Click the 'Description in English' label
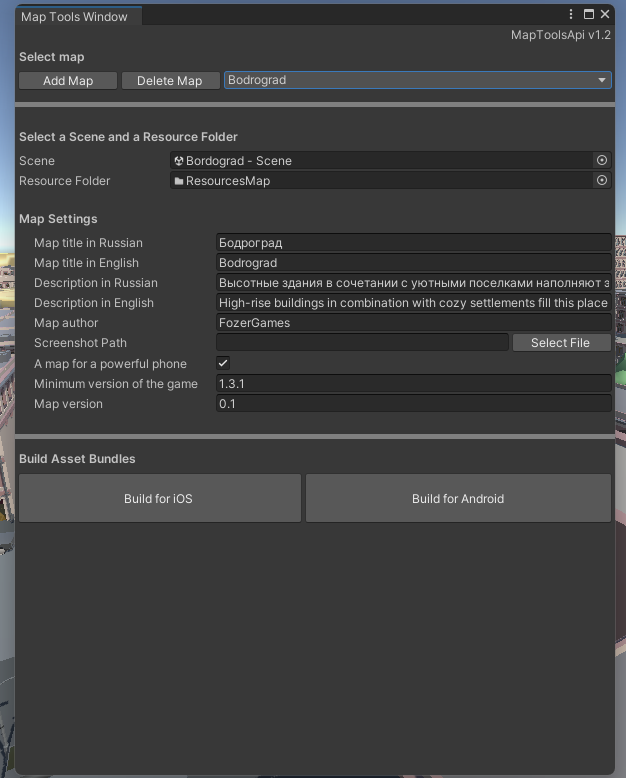Viewport: 626px width, 778px height. [94, 303]
